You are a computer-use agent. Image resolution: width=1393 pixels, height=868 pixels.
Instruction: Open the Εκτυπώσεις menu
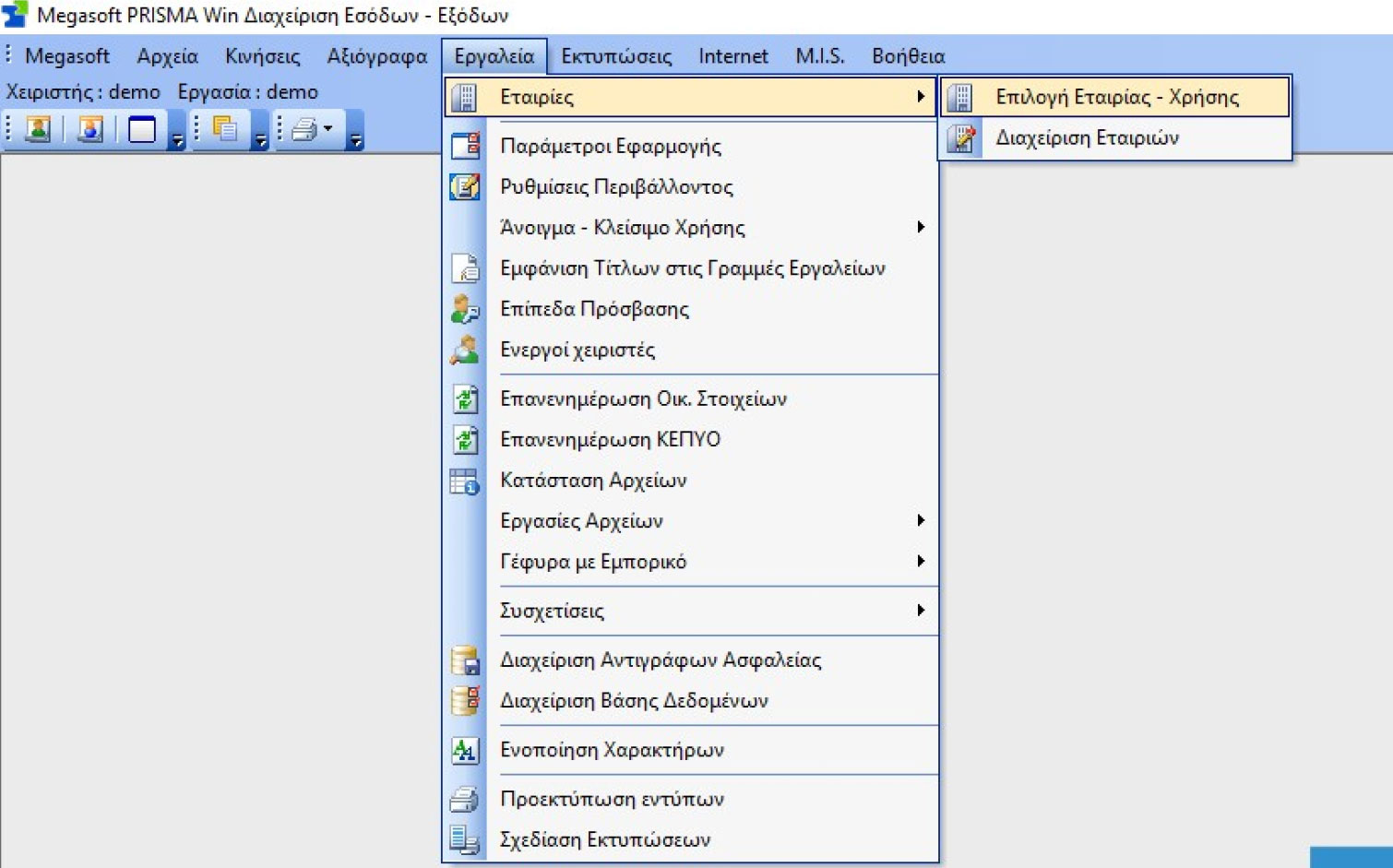[x=616, y=57]
